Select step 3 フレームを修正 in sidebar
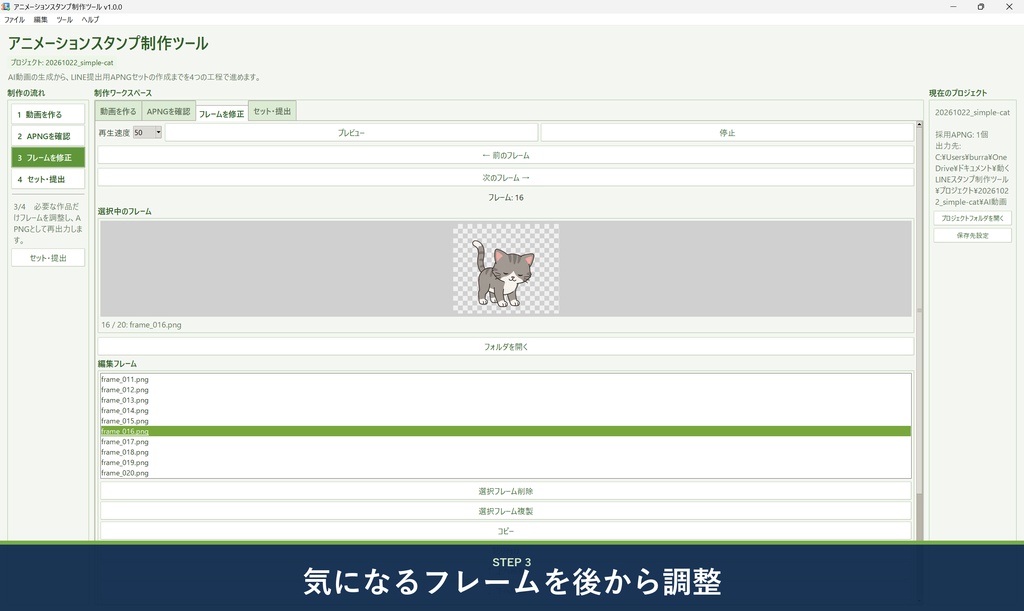 tap(48, 157)
